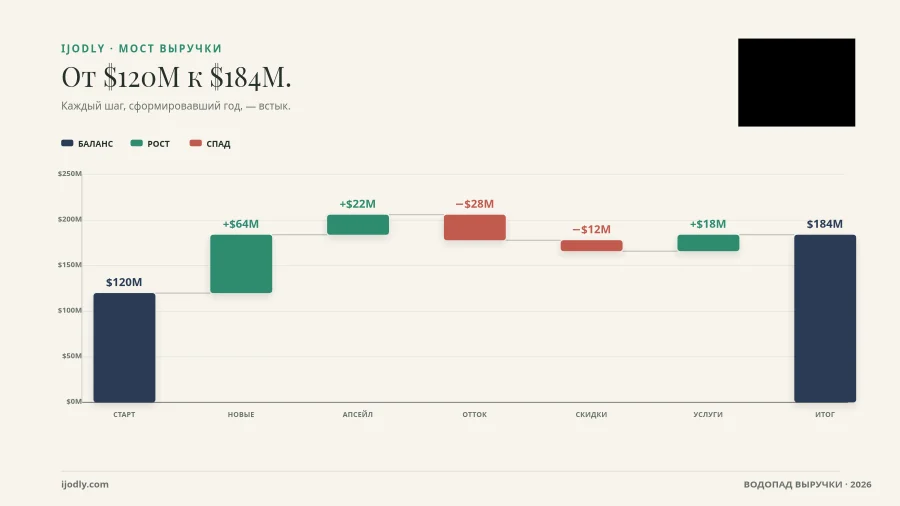Viewport: 900px width, 506px height.
Task: Click the БАЛАНС legend swatch
Action: pyautogui.click(x=67, y=143)
